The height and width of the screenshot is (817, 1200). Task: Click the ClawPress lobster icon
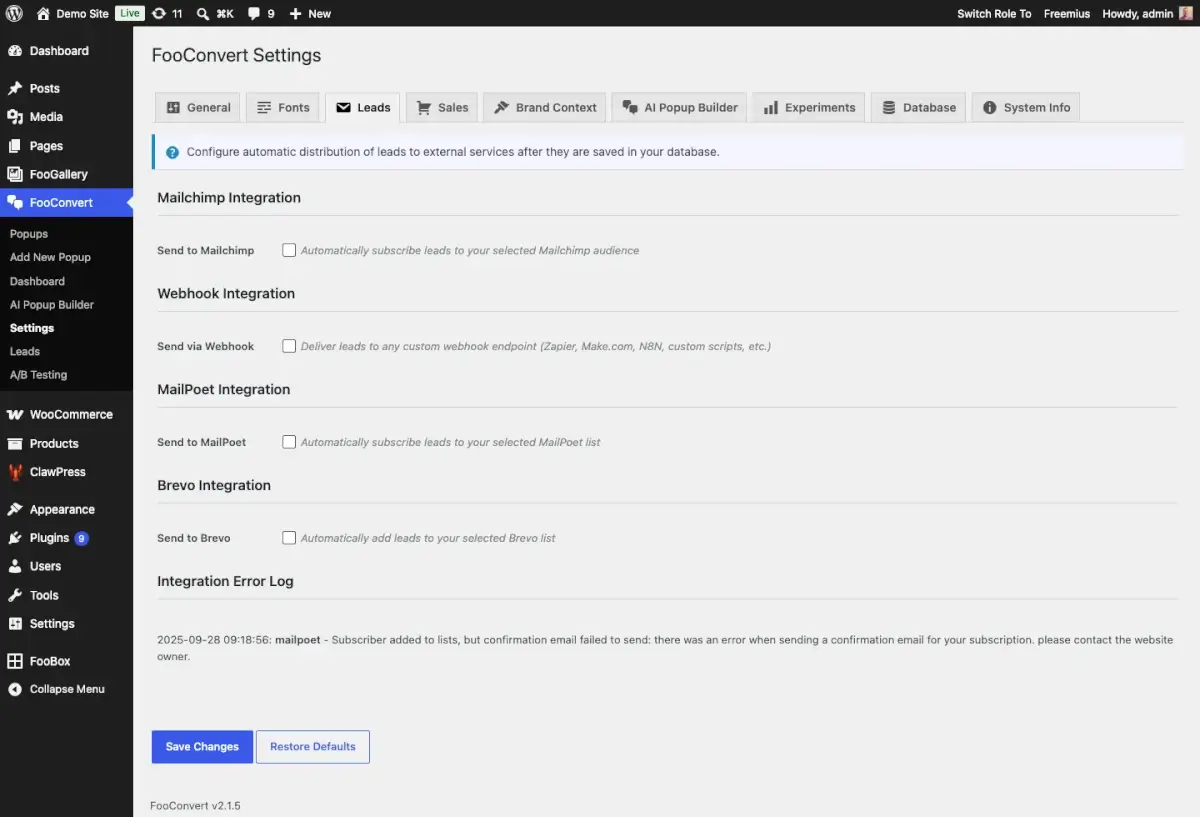coord(15,472)
